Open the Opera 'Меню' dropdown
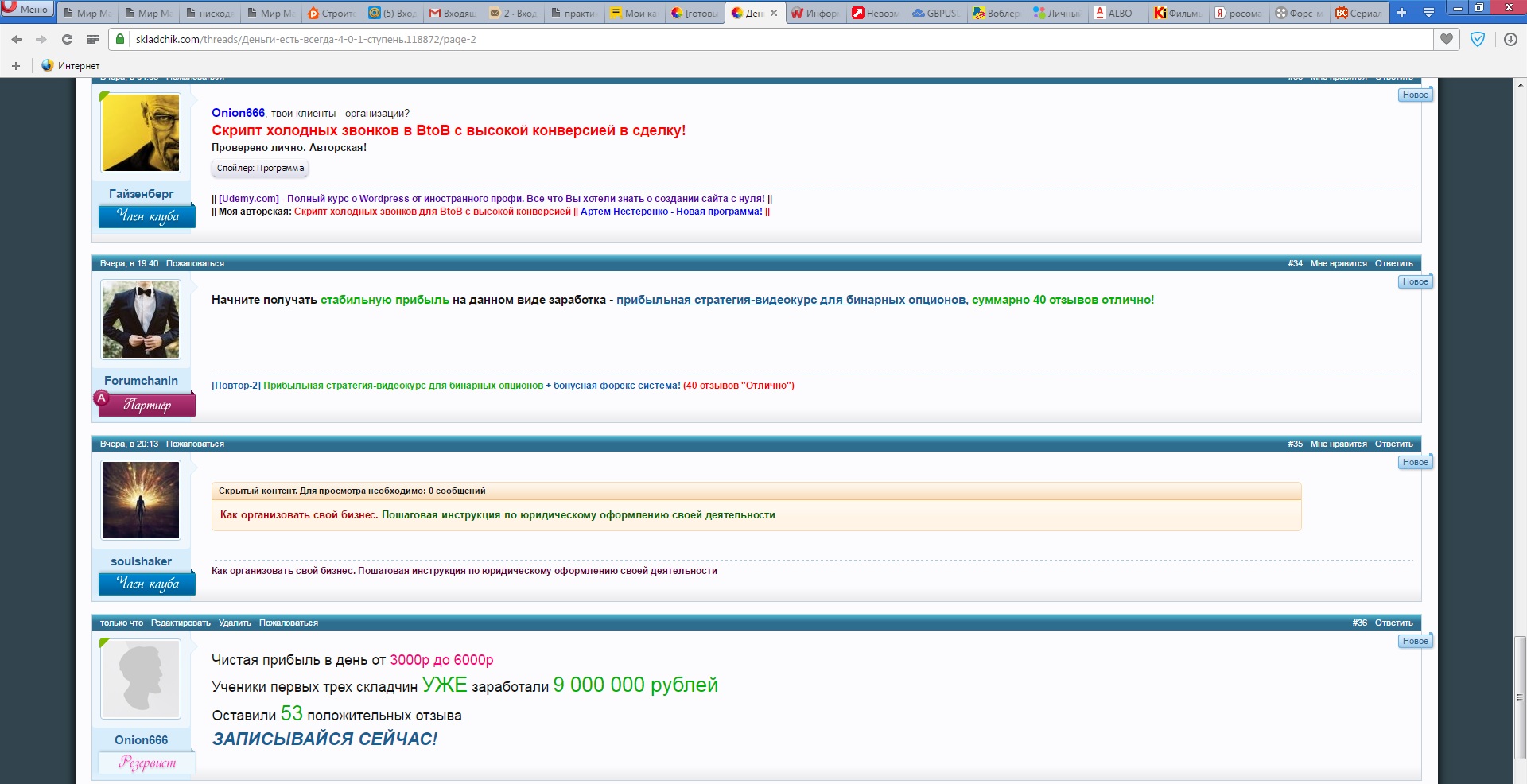 point(27,9)
